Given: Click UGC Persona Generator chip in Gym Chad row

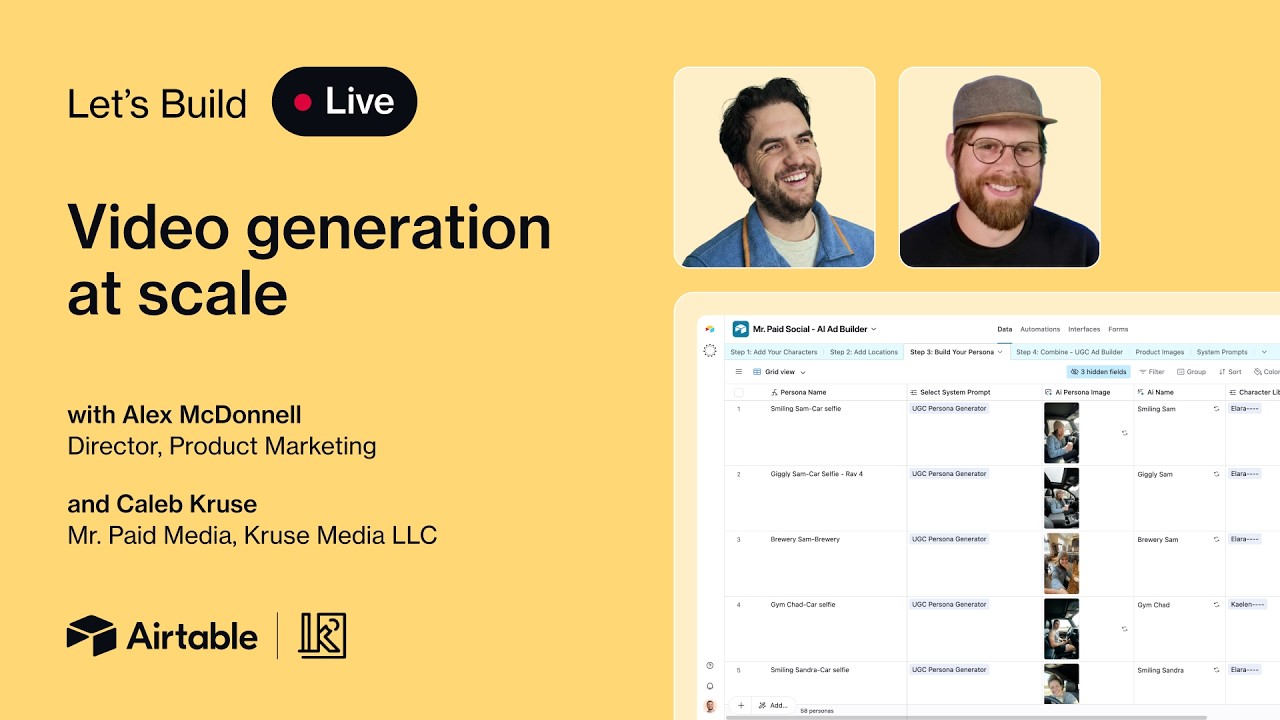Looking at the screenshot, I should click(x=949, y=605).
